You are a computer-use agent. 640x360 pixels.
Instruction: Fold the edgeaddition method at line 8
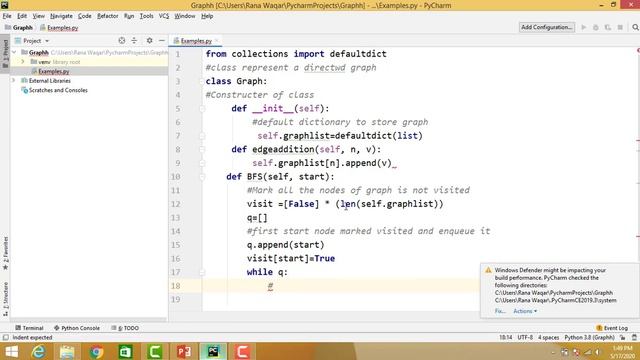[202, 149]
